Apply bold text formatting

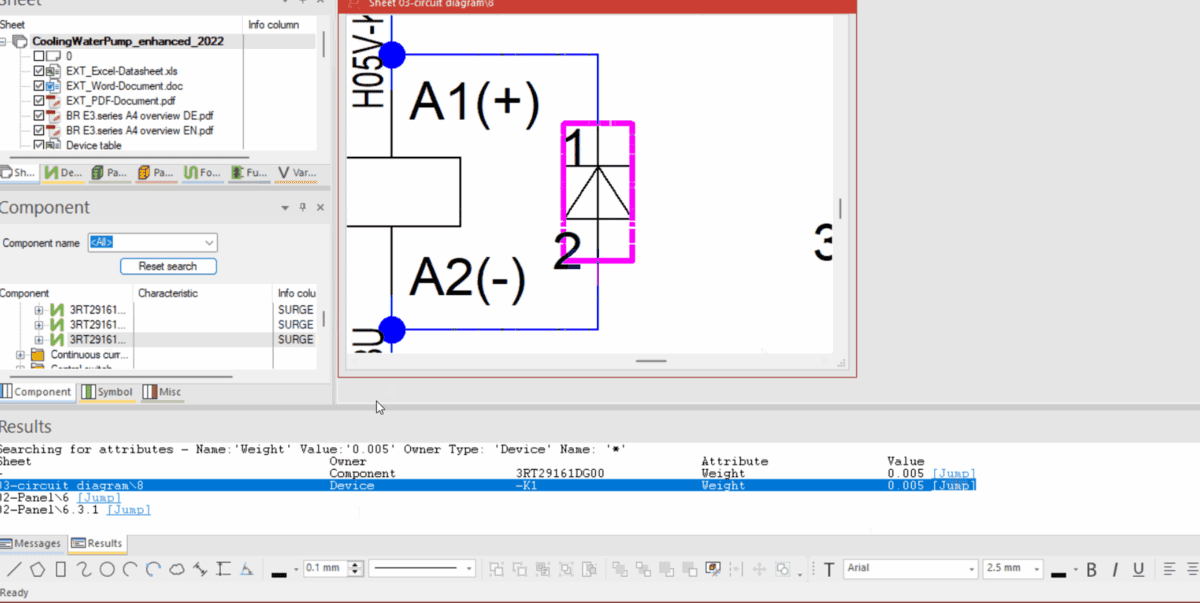point(1091,568)
